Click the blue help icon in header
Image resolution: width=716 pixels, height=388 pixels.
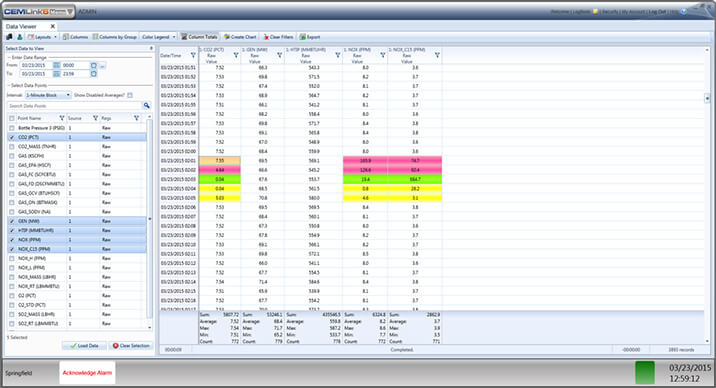684,12
